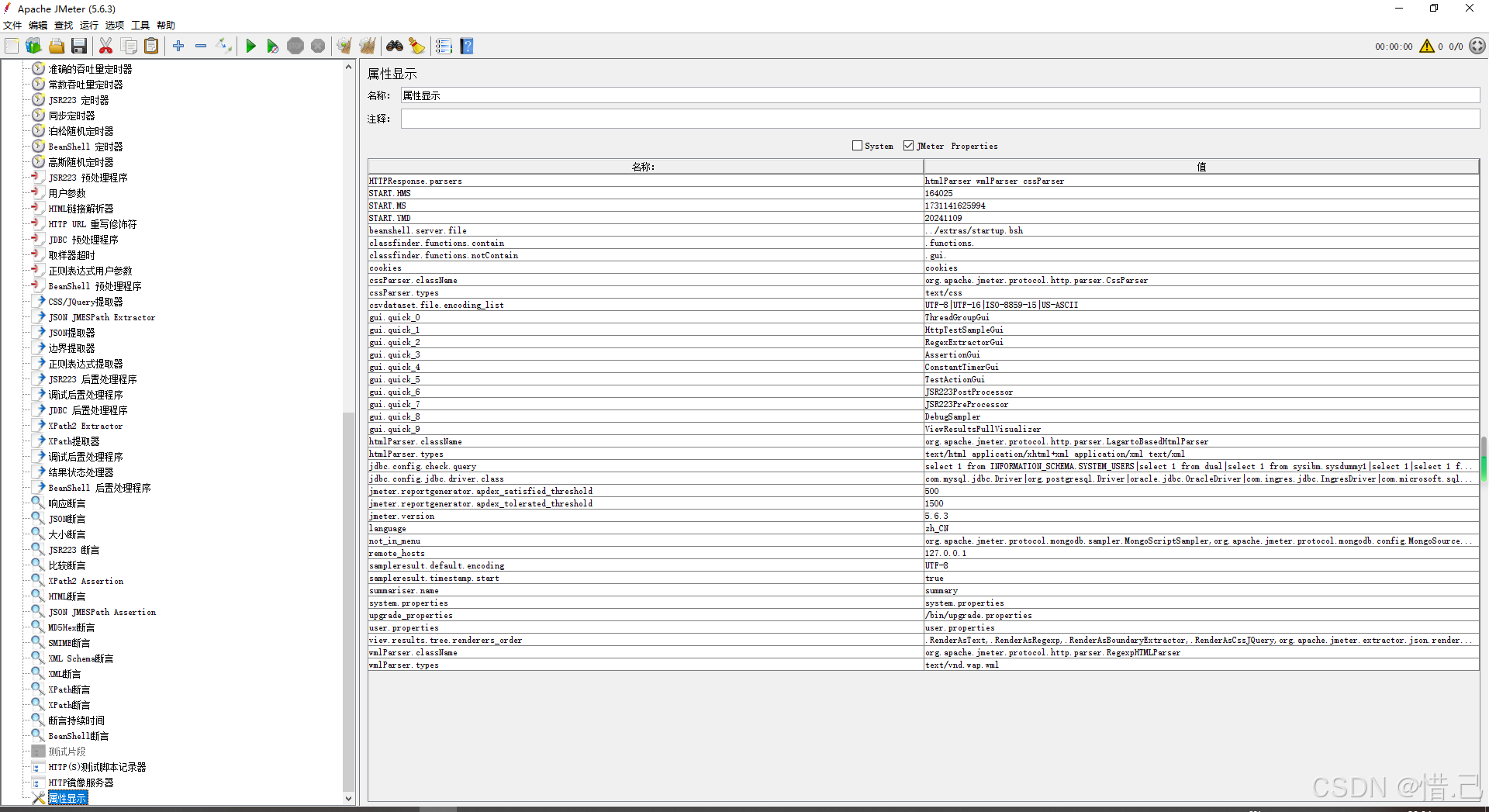Open the 文件 menu
This screenshot has width=1489, height=812.
[x=12, y=25]
